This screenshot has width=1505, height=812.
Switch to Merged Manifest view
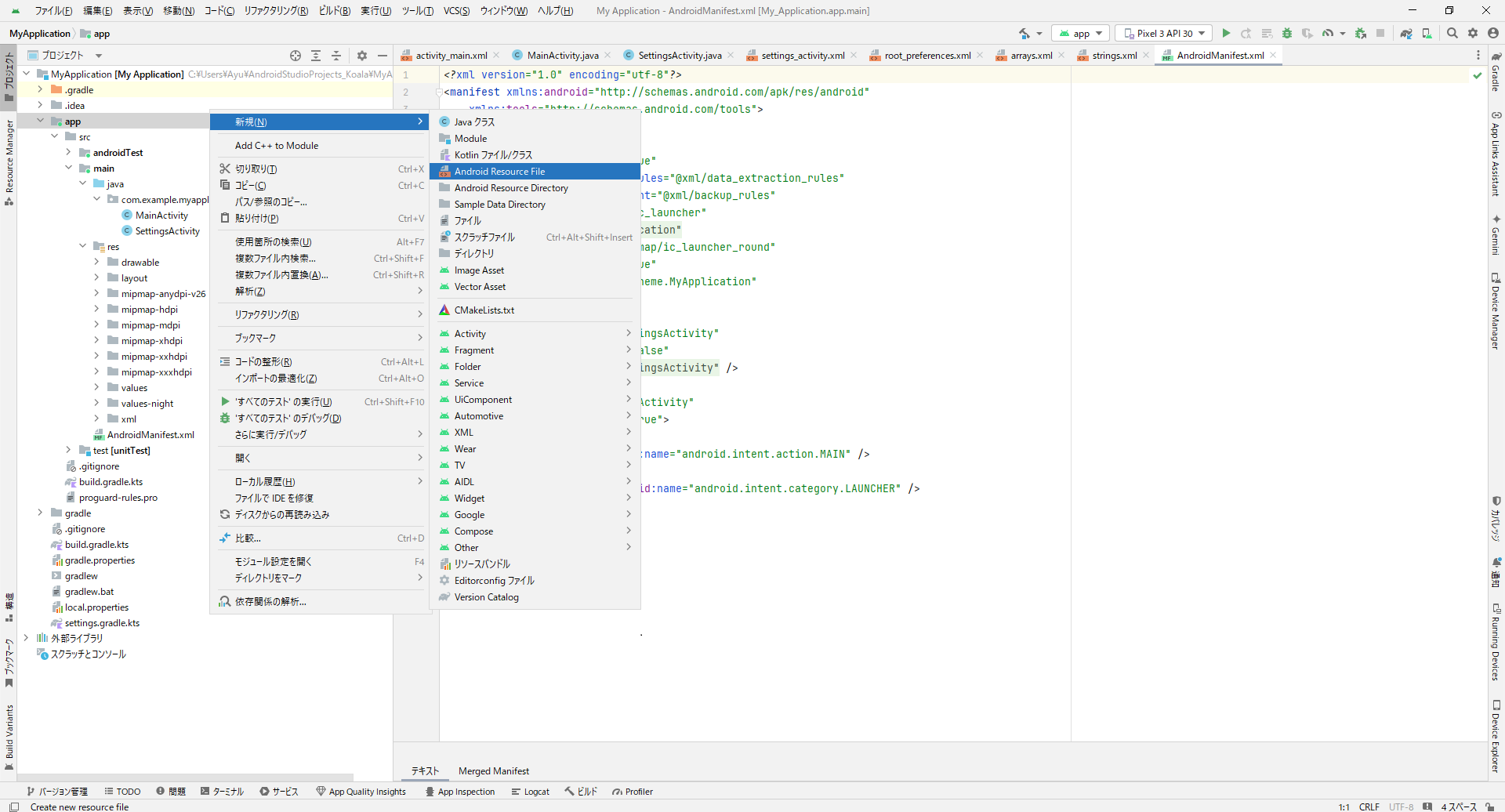point(493,771)
